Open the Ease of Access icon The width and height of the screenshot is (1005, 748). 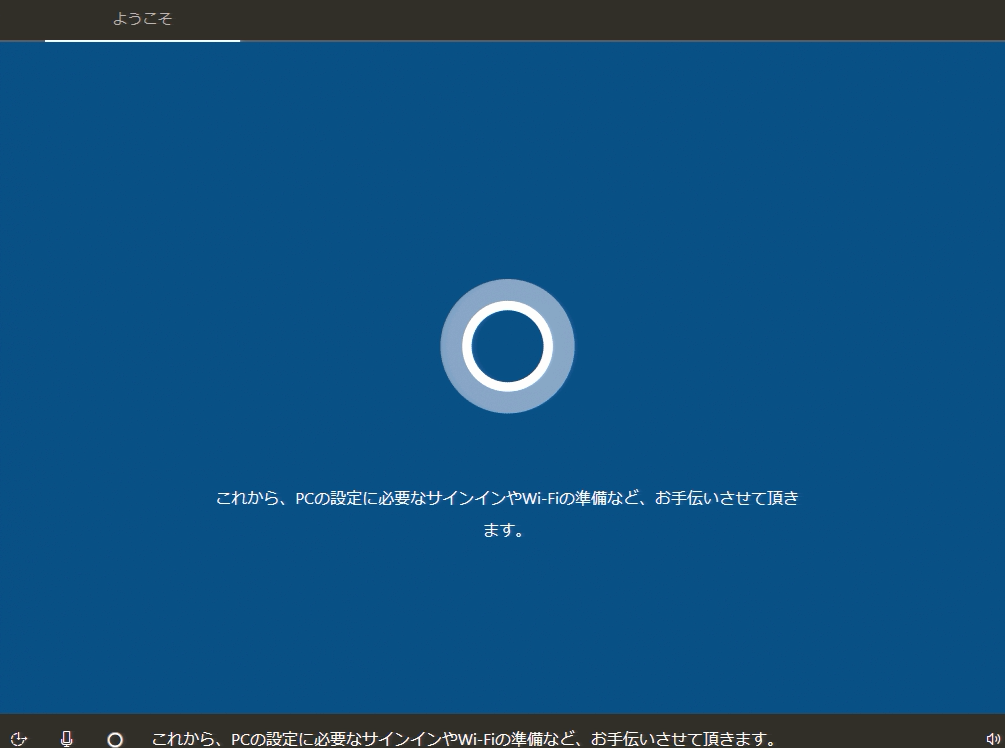tap(19, 739)
